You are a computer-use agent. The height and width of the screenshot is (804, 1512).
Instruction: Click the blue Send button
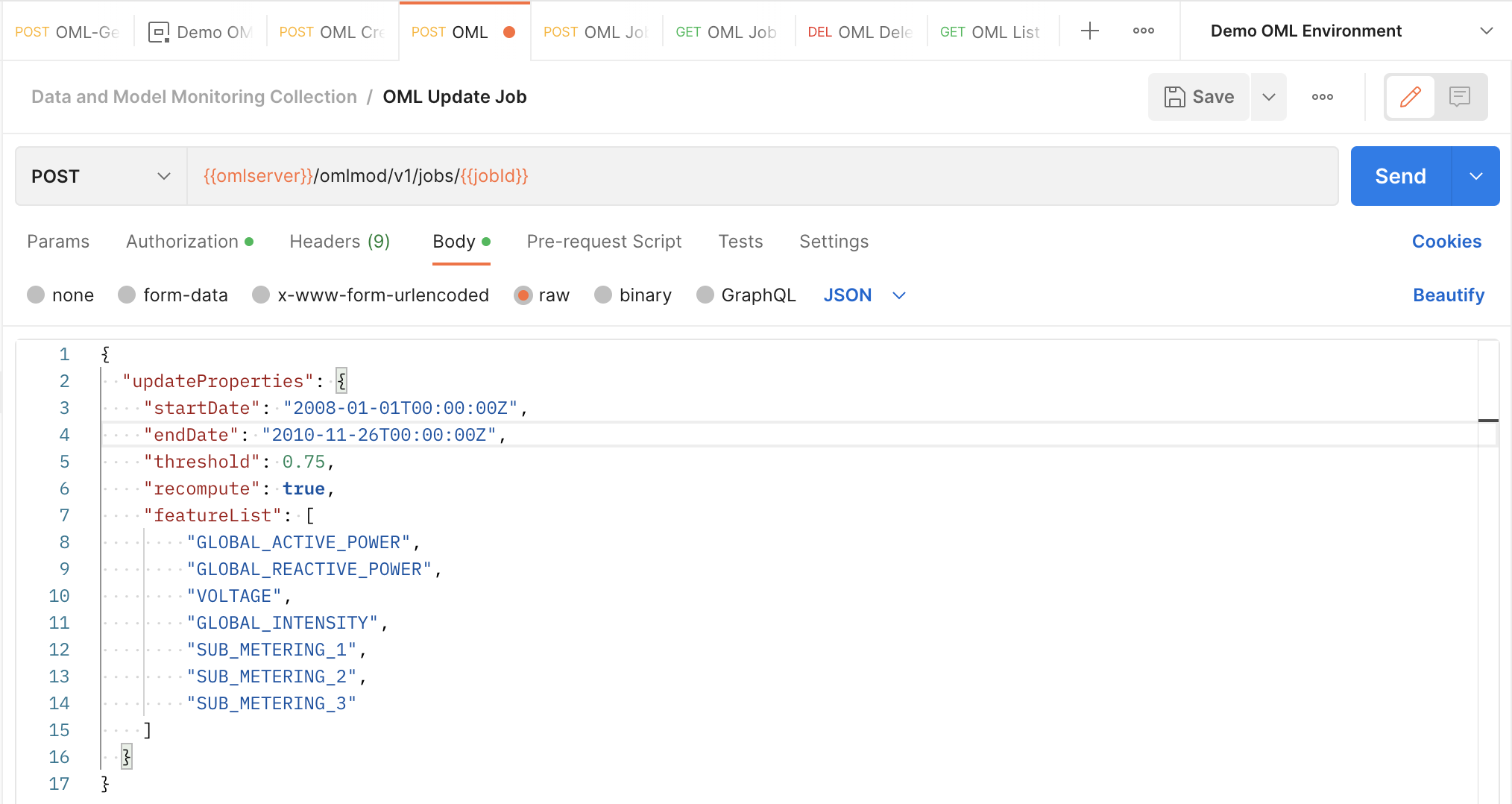click(x=1400, y=176)
